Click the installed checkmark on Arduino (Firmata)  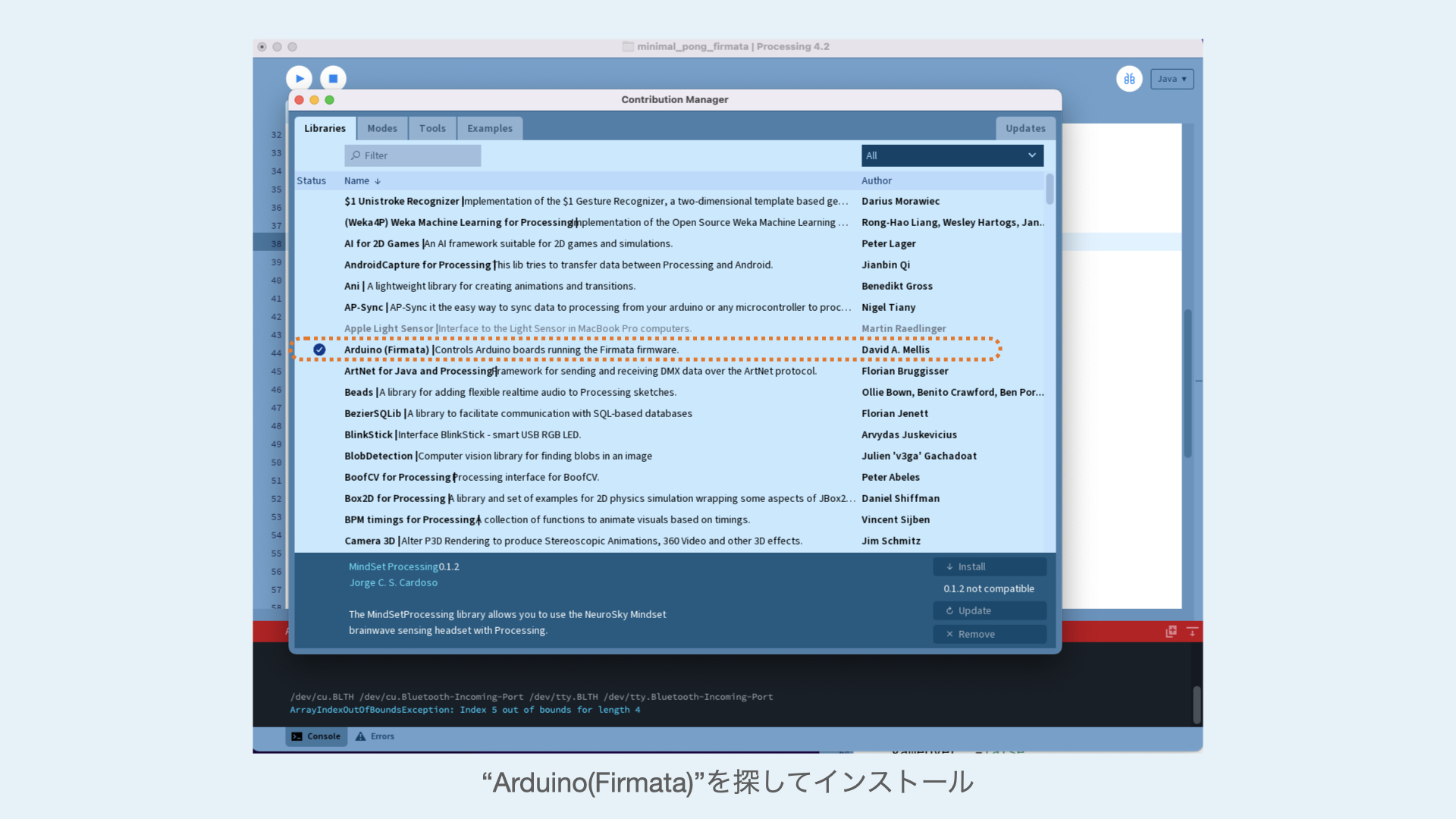(319, 350)
